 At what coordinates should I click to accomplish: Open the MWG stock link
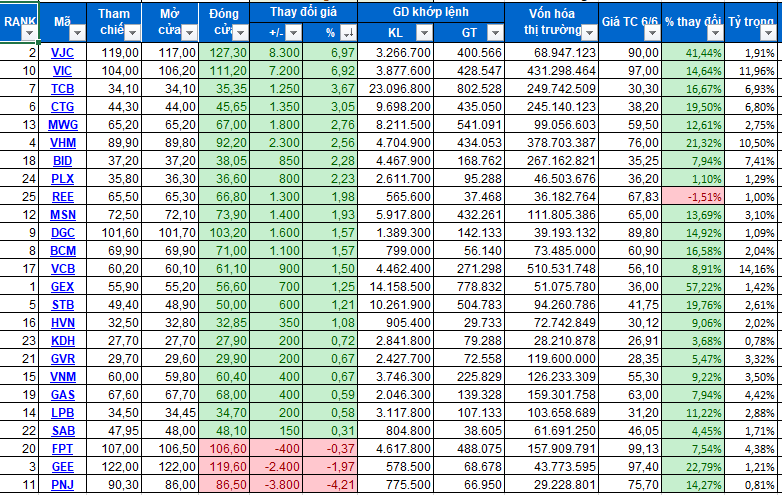coord(63,125)
